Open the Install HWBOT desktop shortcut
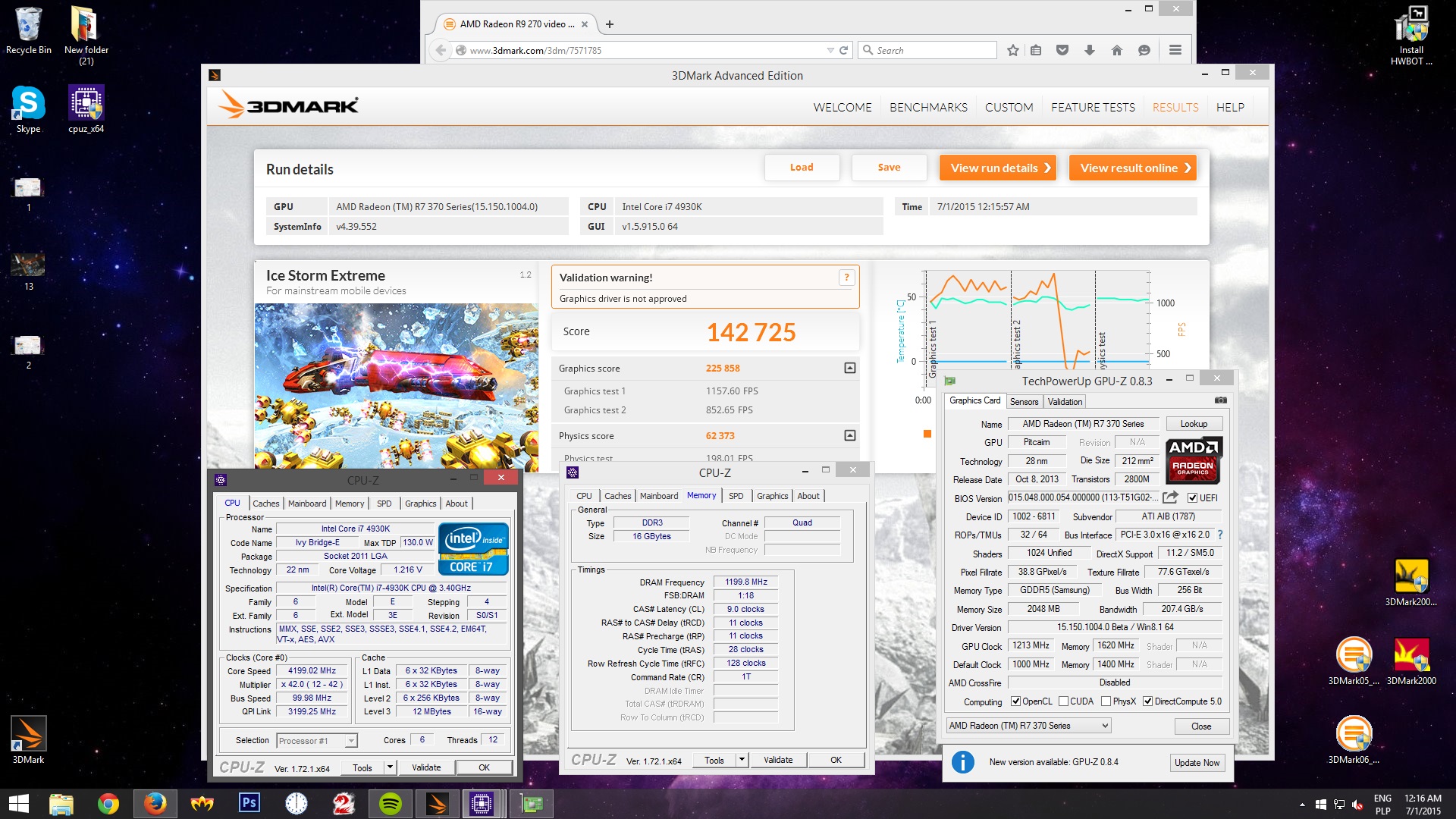Screen dimensions: 1456x819 coord(1411,35)
